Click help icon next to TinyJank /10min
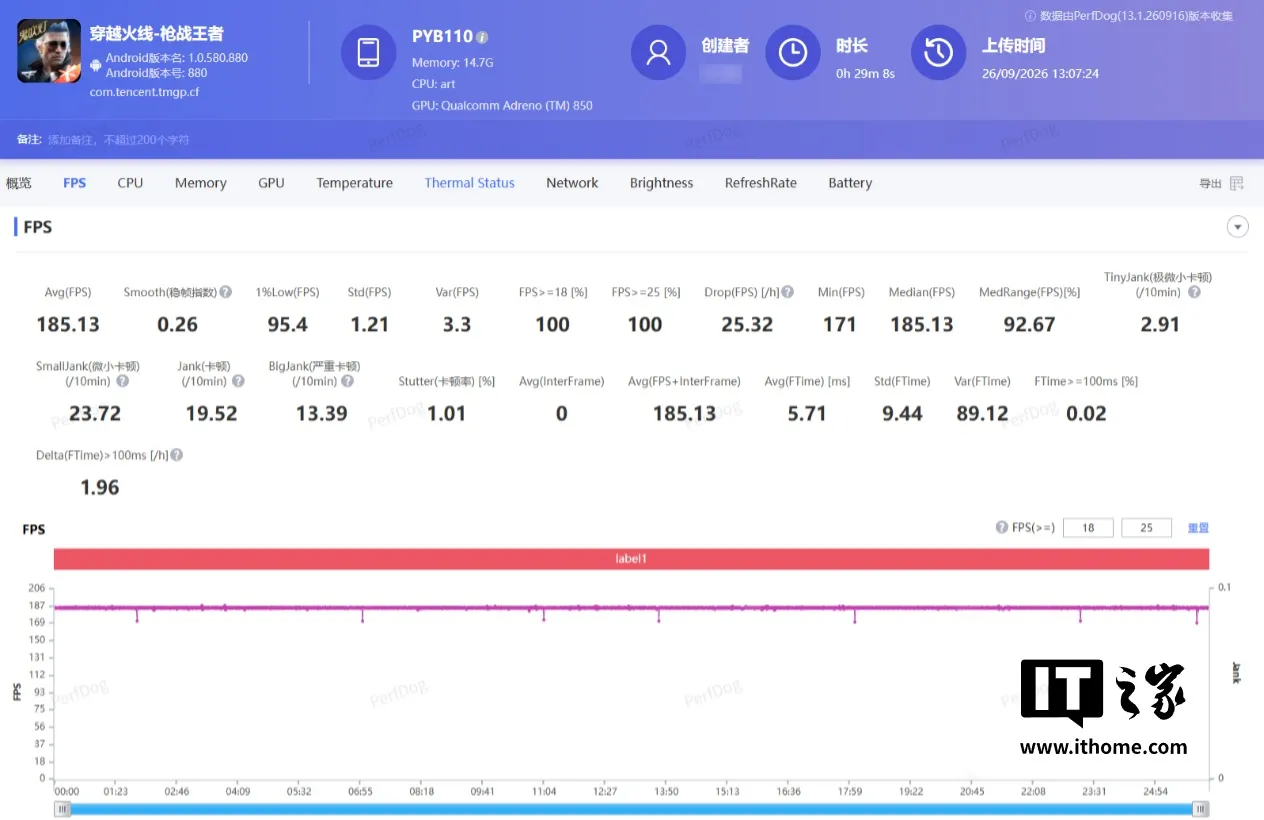The width and height of the screenshot is (1264, 820). (1194, 292)
